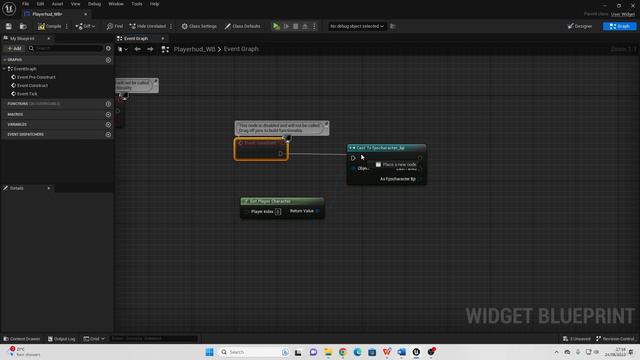
Task: Open the View menu
Action: 76,4
